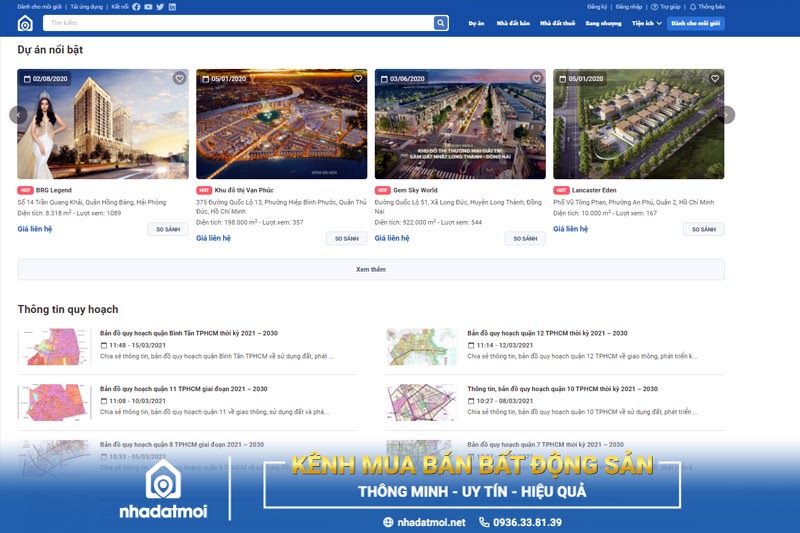Open article quy hoạch quận 10 TPHCM

pos(562,389)
